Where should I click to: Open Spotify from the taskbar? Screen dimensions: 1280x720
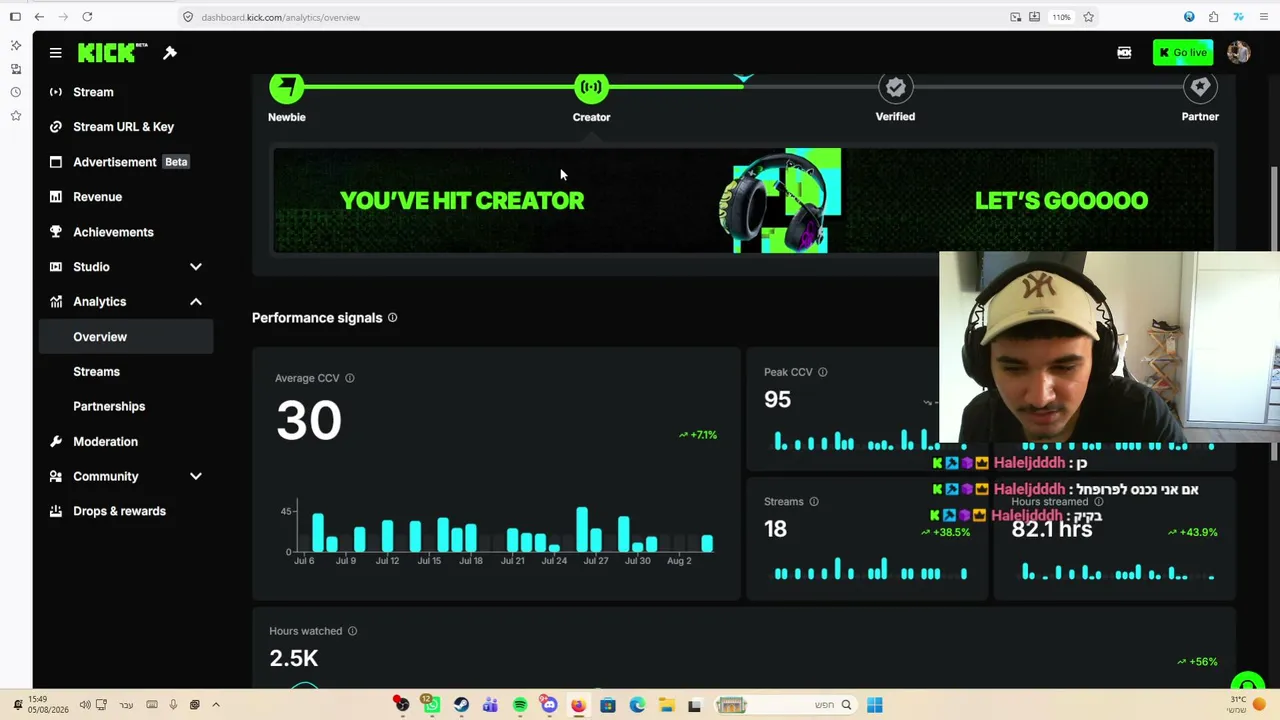click(x=520, y=705)
